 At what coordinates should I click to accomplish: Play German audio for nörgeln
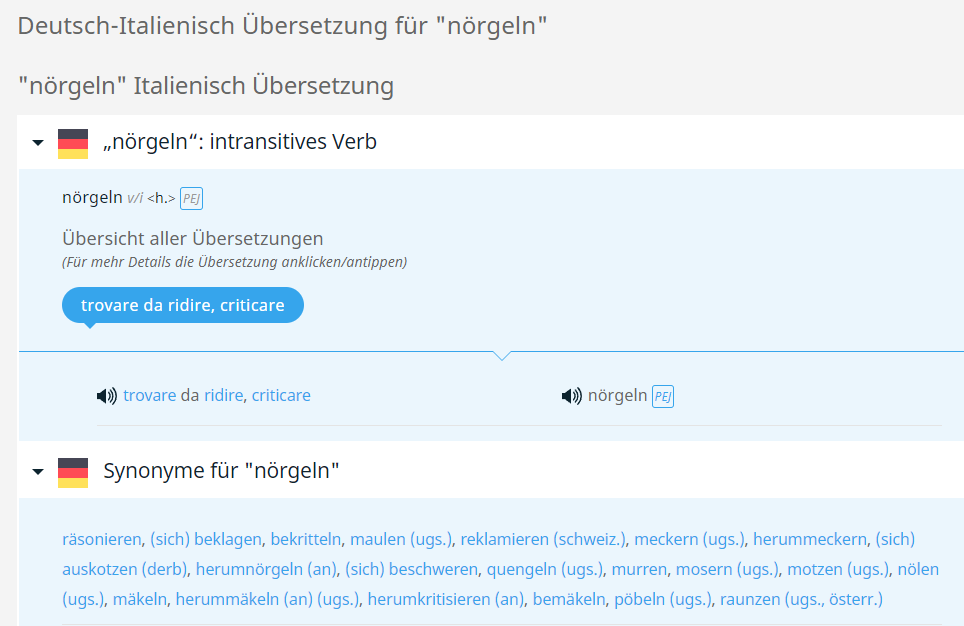571,396
